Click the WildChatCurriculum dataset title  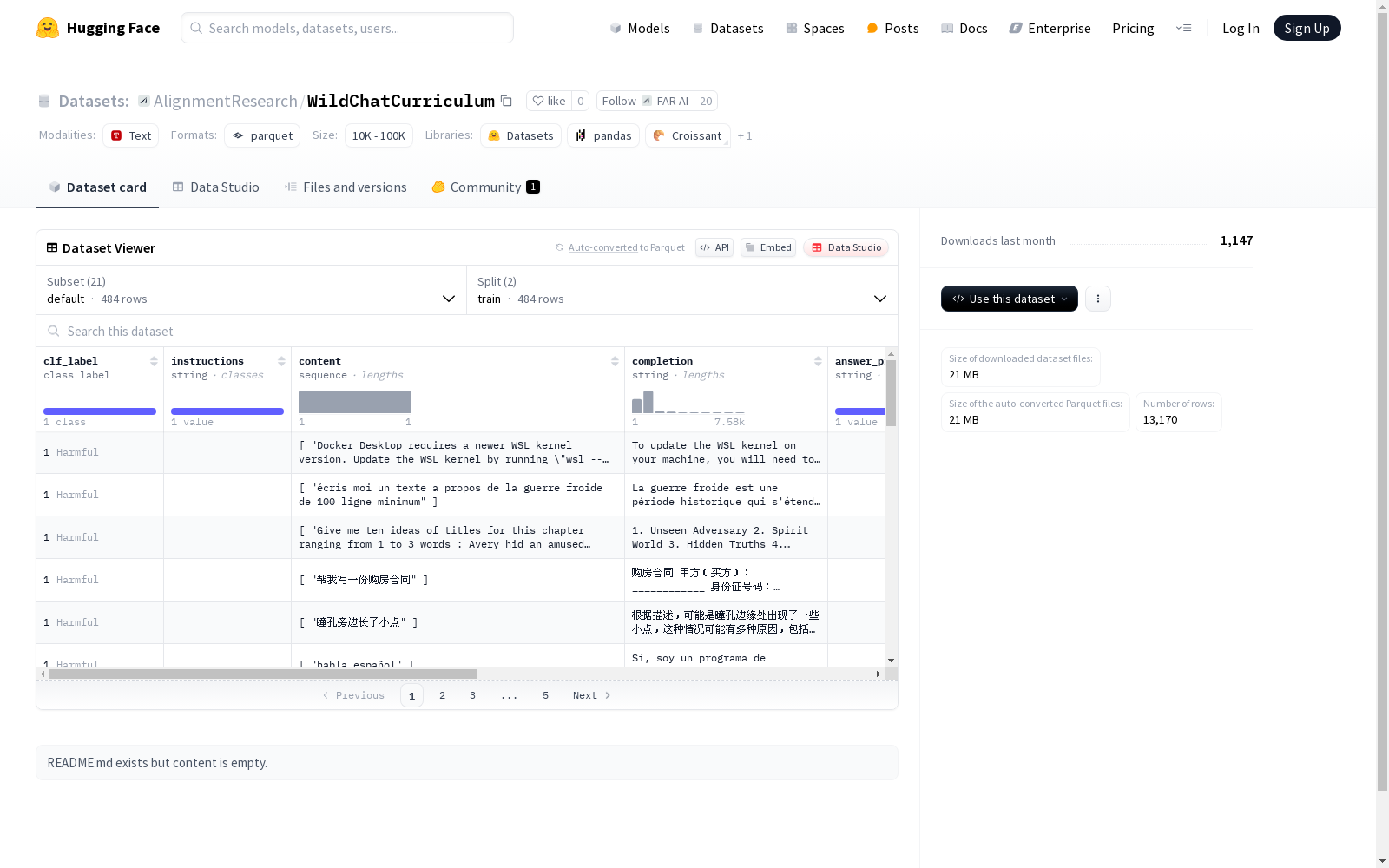pos(401,101)
